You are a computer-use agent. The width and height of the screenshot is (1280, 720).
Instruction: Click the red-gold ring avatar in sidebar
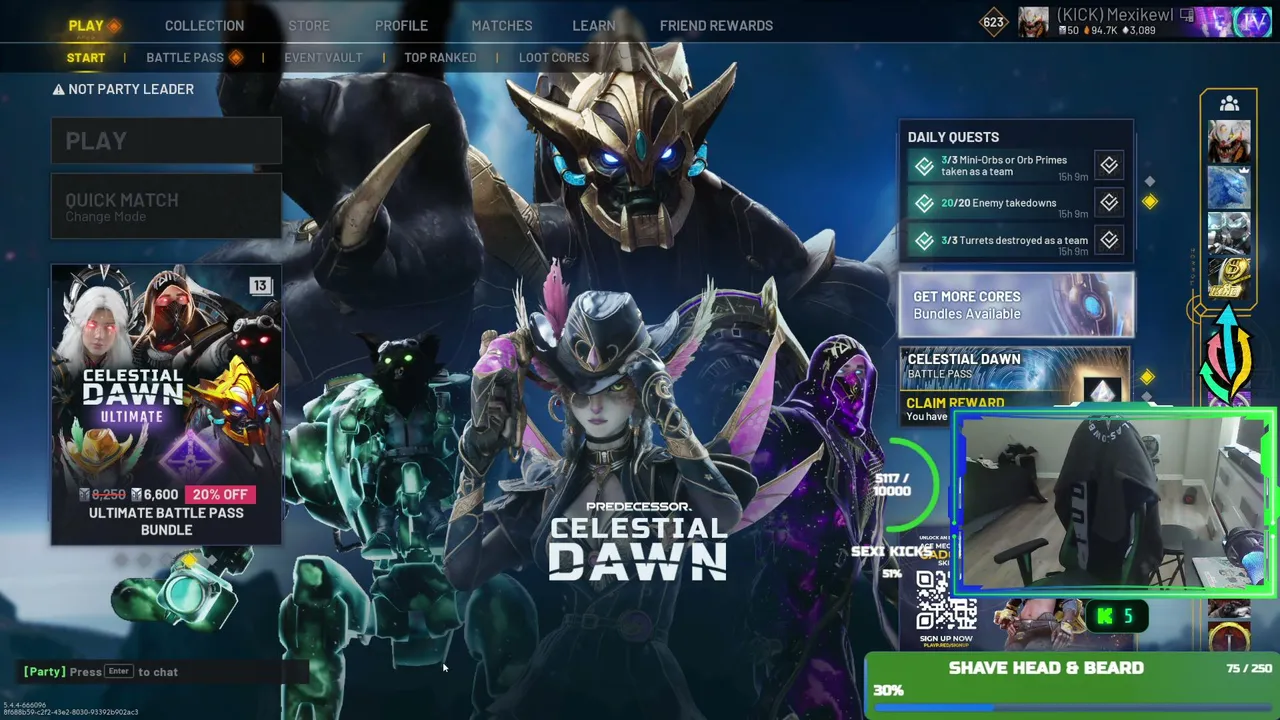[1229, 637]
